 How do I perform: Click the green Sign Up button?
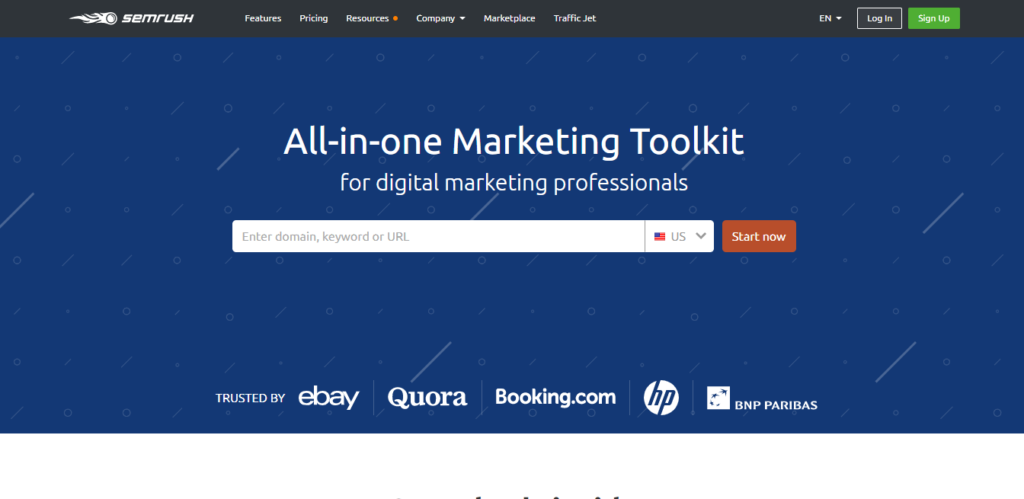933,18
